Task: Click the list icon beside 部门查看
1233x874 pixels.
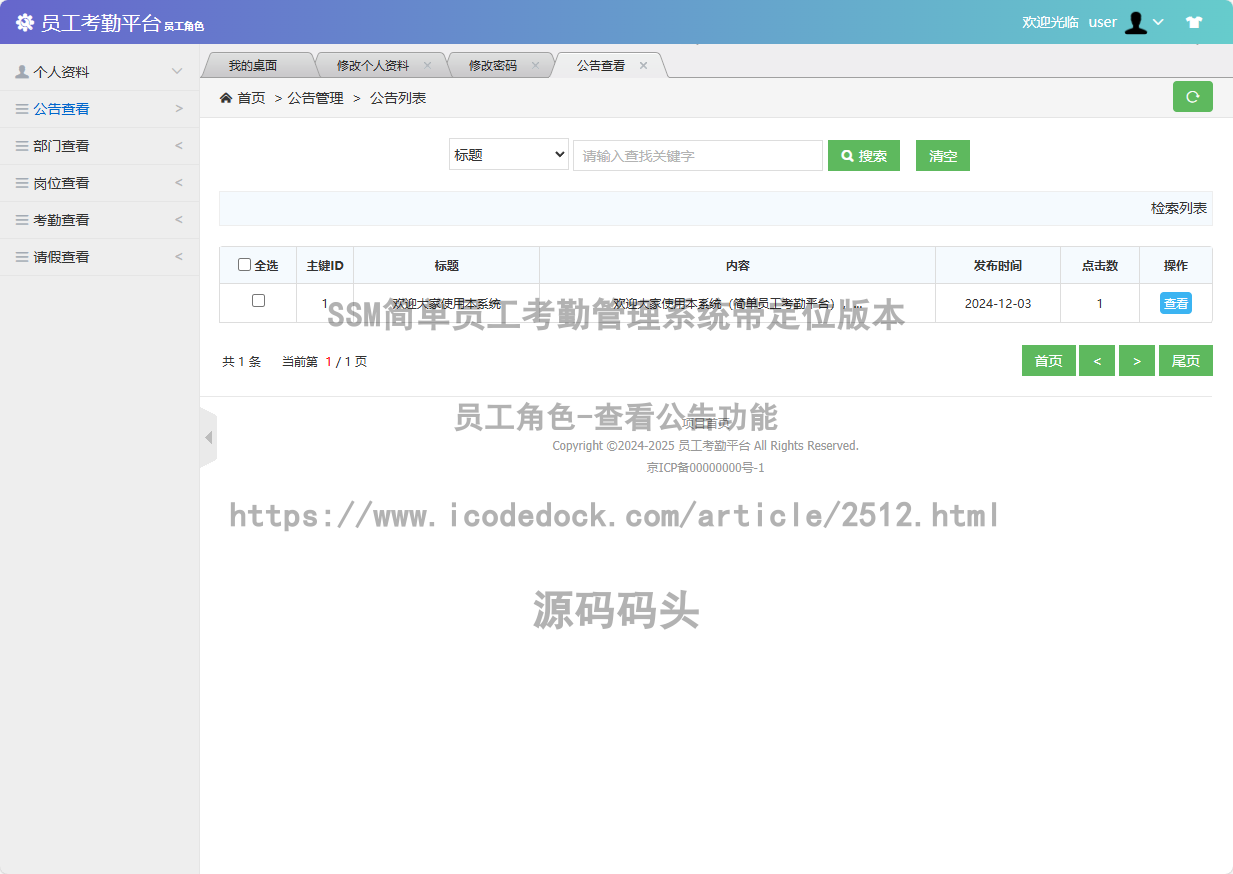Action: click(x=22, y=146)
